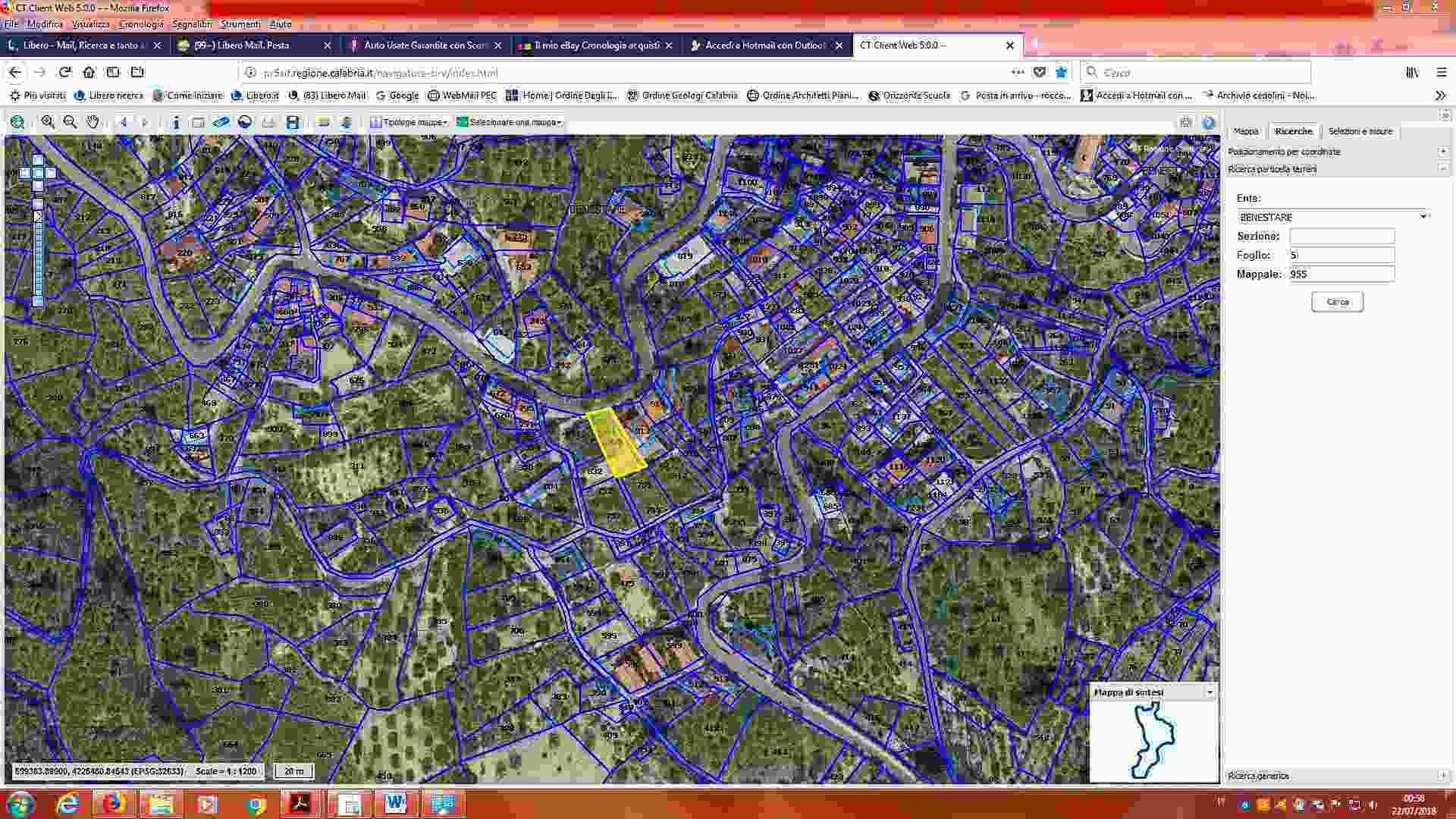The image size is (1456, 819).
Task: Open the help globe icon
Action: [x=1209, y=122]
